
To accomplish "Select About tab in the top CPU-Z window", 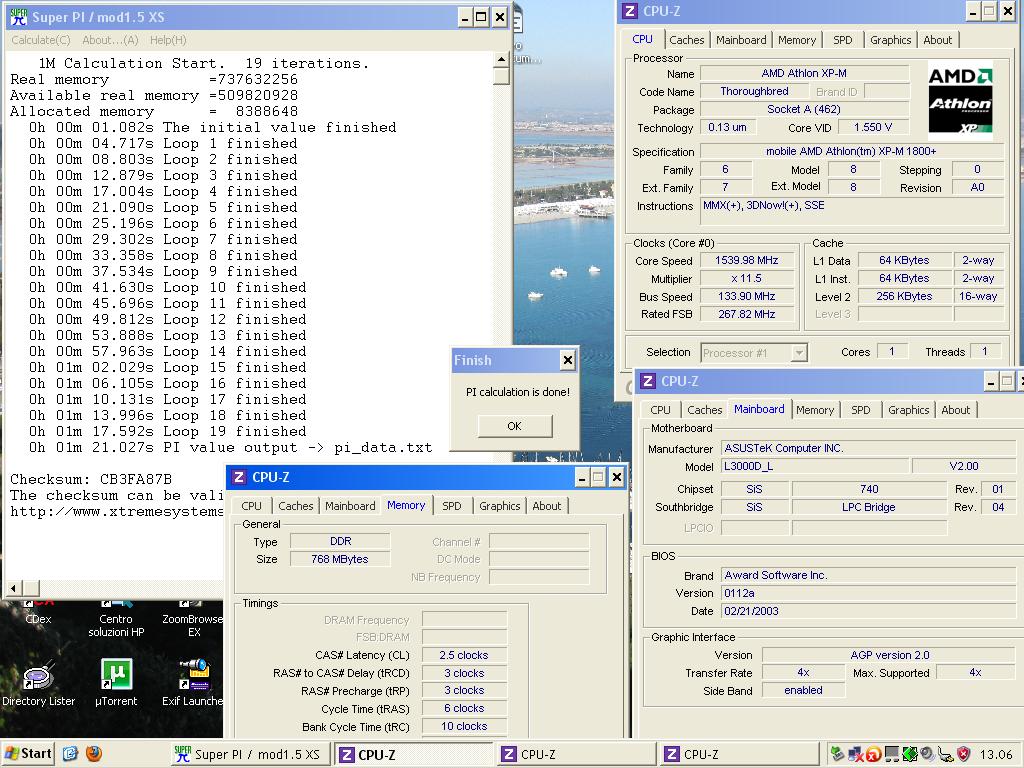I will 937,40.
